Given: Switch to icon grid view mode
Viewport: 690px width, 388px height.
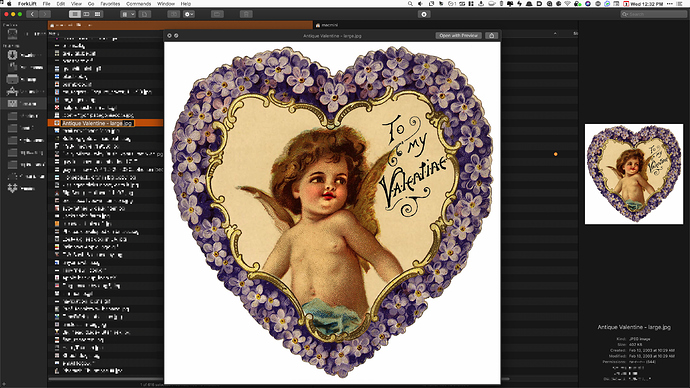Looking at the screenshot, I should [97, 14].
